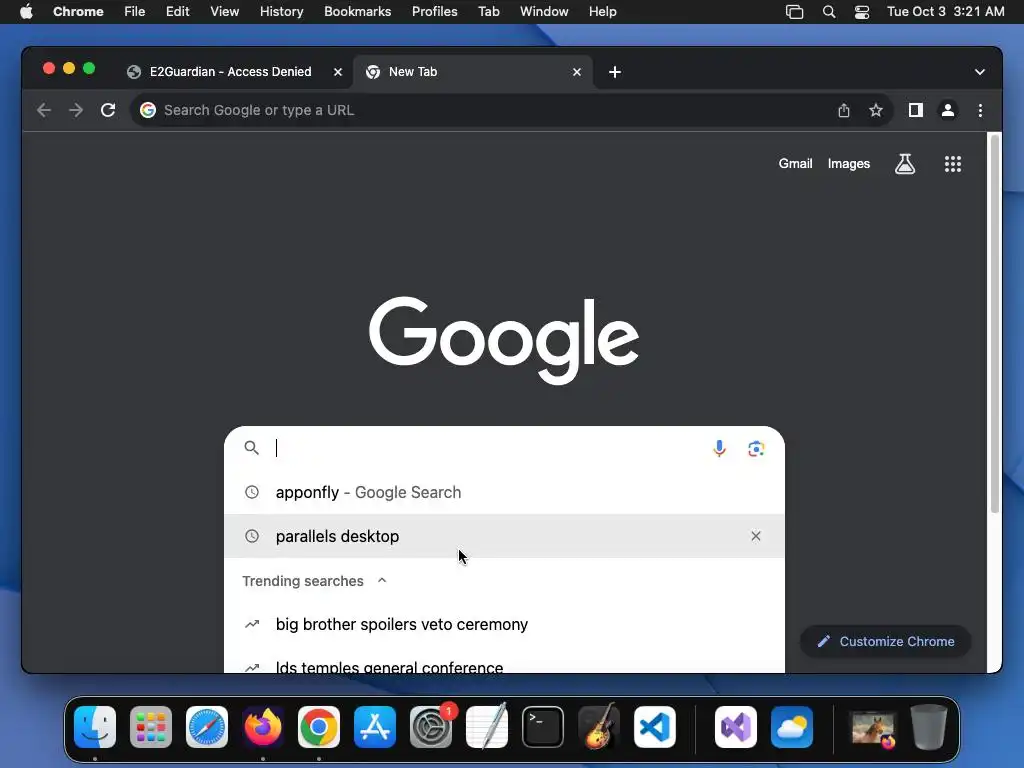Click Chrome icon in the dock
1024x768 pixels.
(x=319, y=727)
